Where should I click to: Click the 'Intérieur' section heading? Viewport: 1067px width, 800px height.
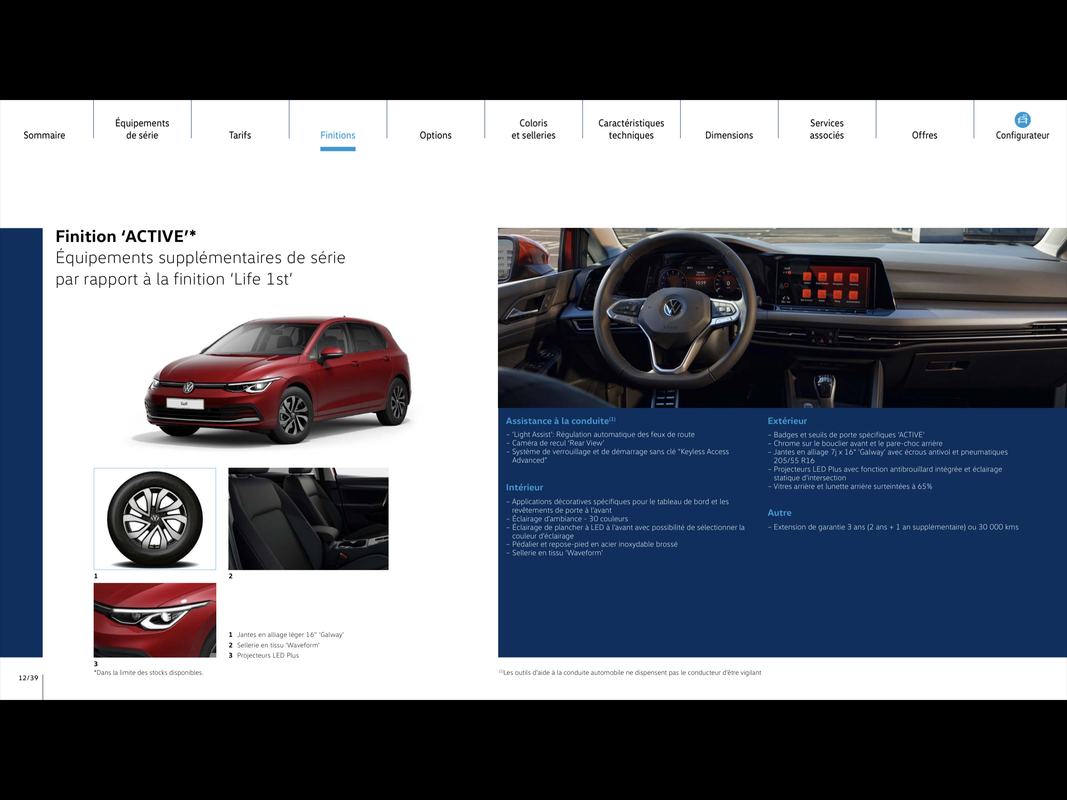click(525, 488)
